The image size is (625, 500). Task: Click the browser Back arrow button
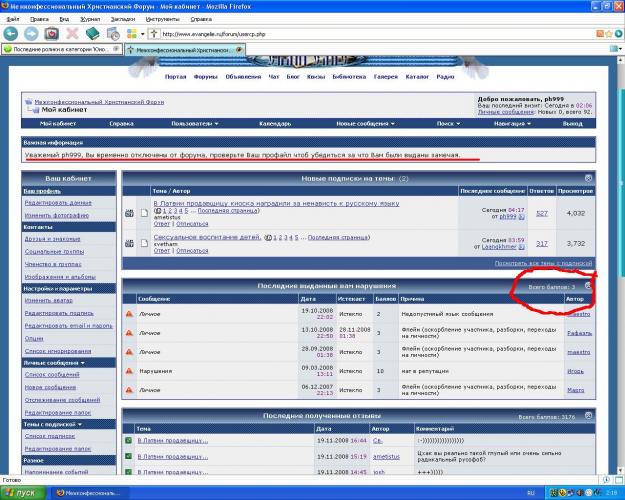(x=11, y=33)
